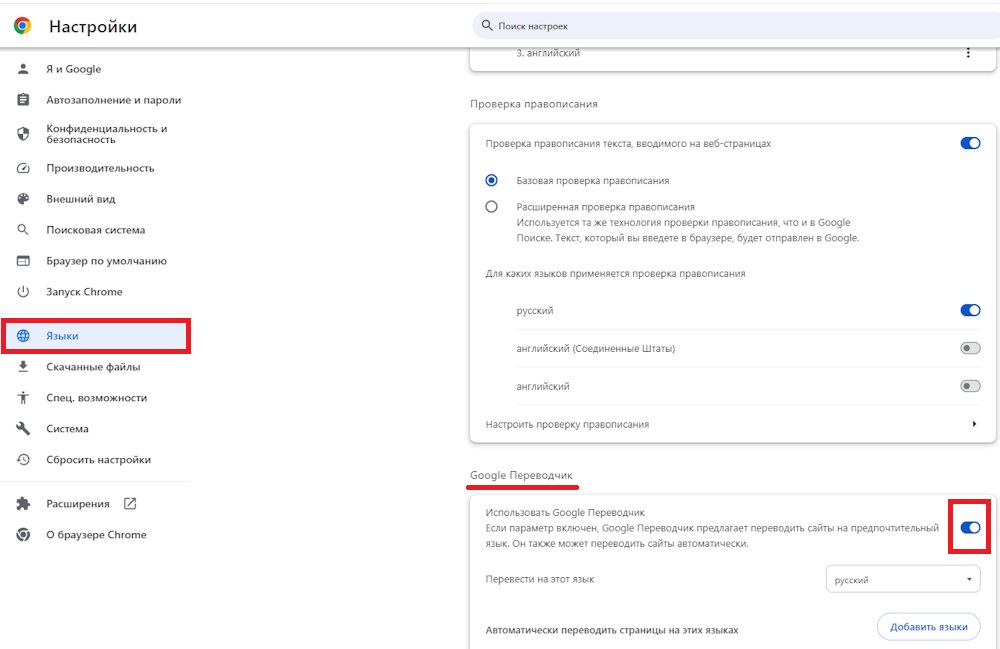Click the palette icon for Внешний вид
Screen dimensions: 1000x649
[23, 199]
